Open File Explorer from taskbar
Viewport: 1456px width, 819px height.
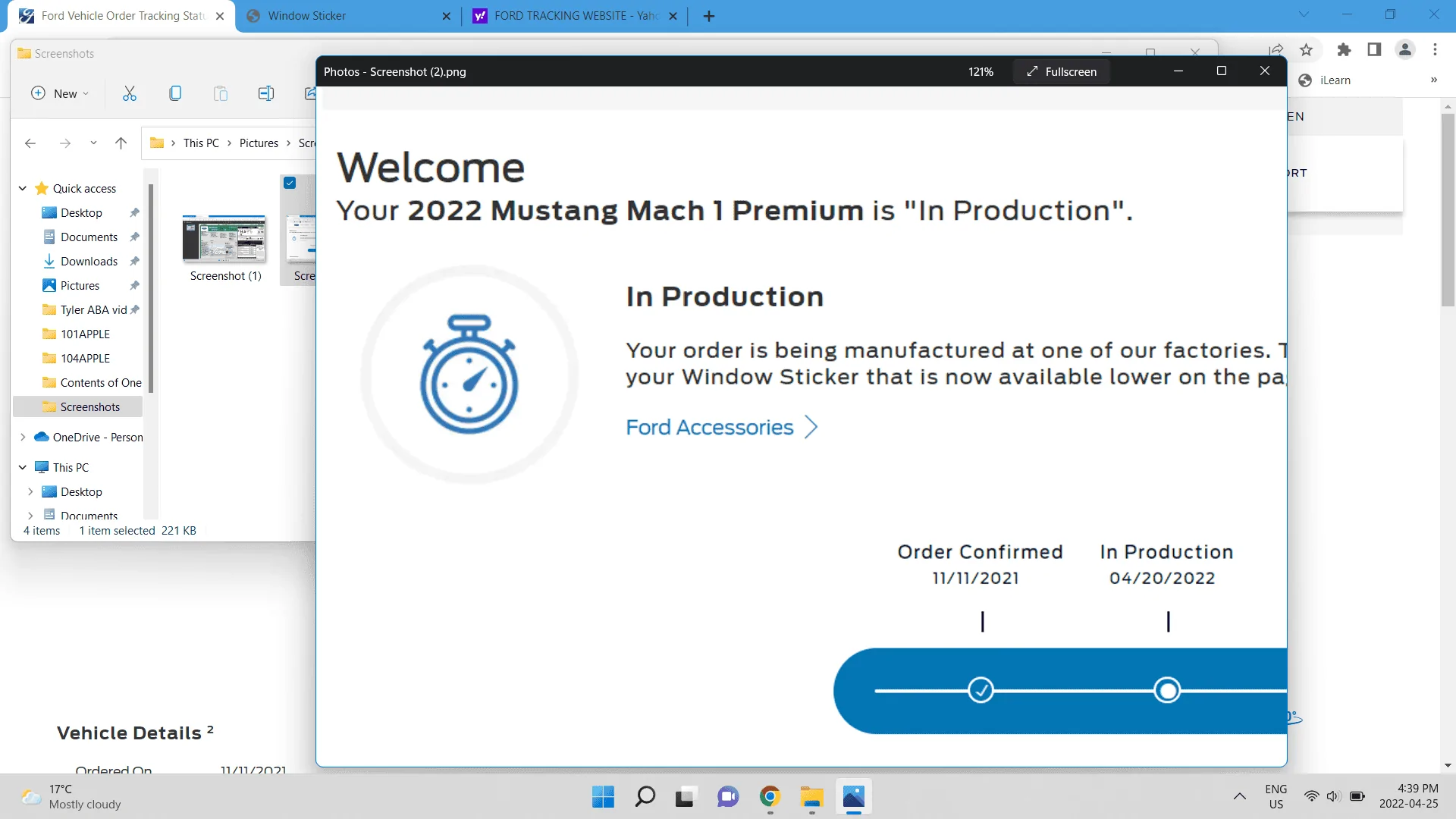click(x=811, y=796)
